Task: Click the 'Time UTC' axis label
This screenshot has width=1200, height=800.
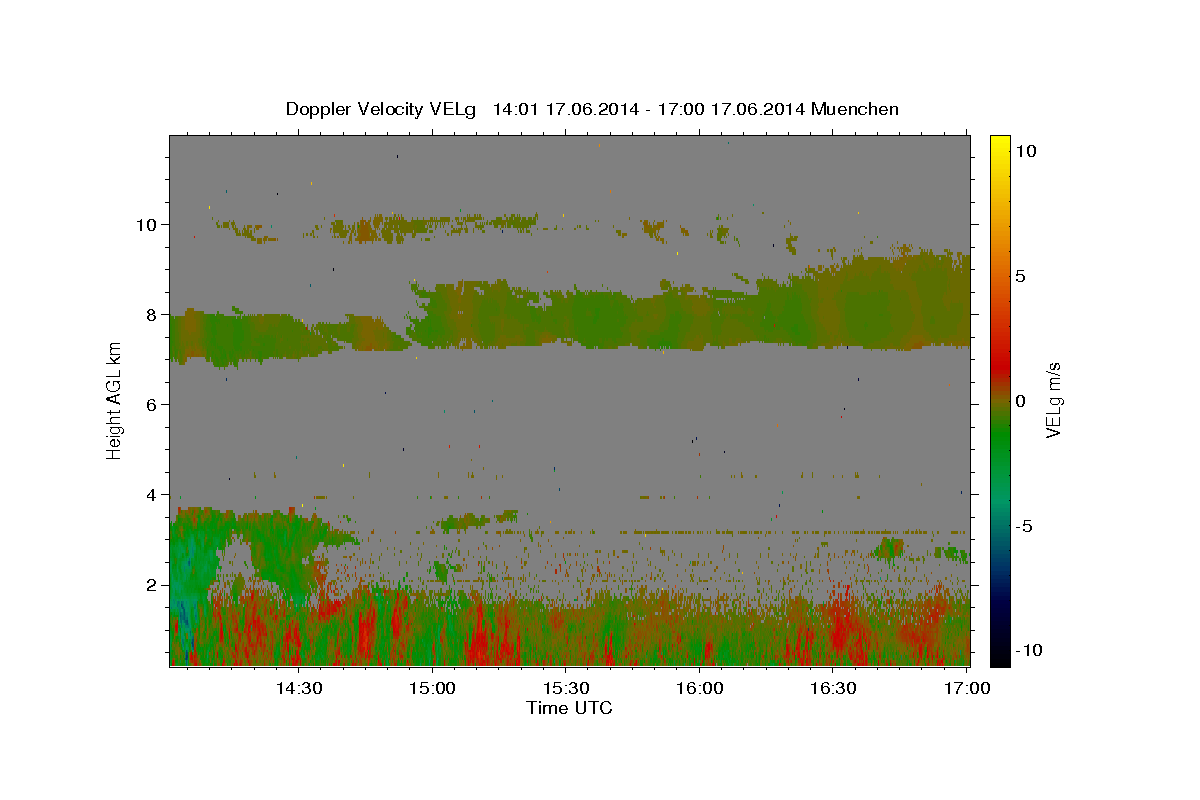Action: (569, 708)
